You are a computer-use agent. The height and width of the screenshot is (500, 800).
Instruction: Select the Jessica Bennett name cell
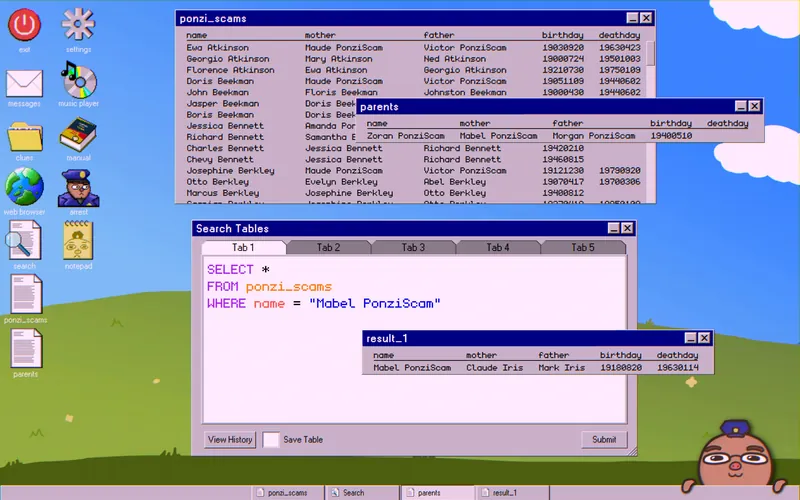(x=225, y=126)
